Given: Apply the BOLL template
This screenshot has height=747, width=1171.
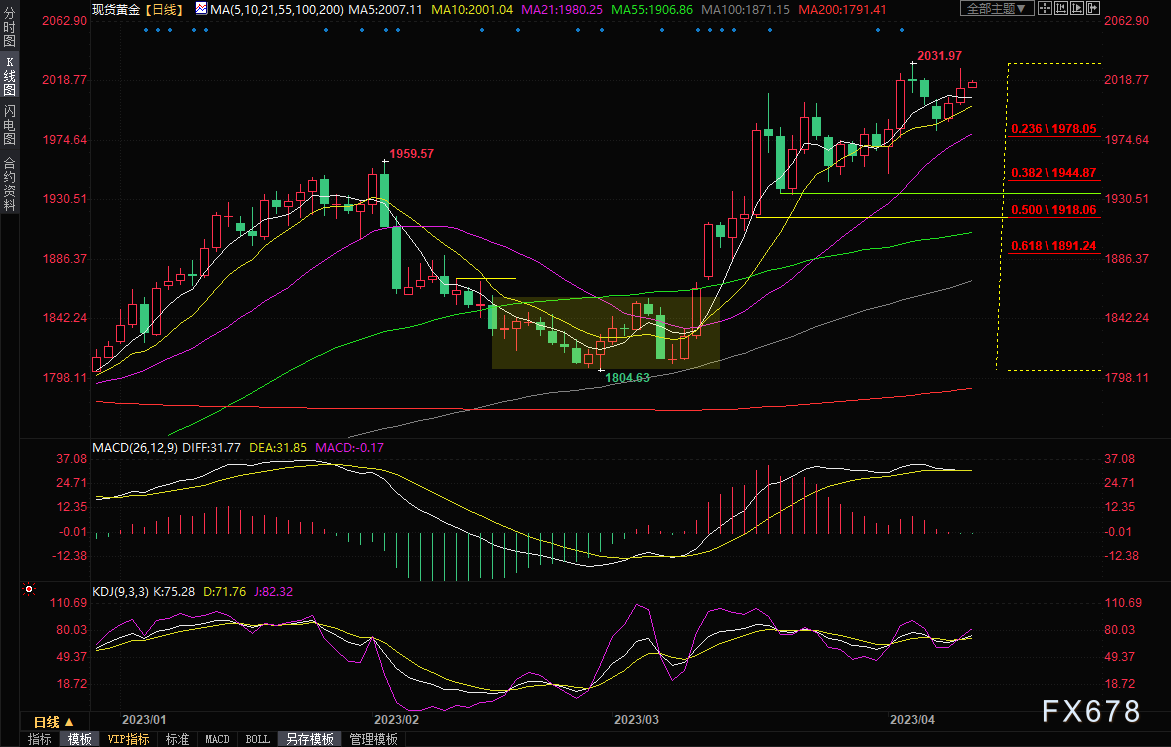Looking at the screenshot, I should point(258,739).
